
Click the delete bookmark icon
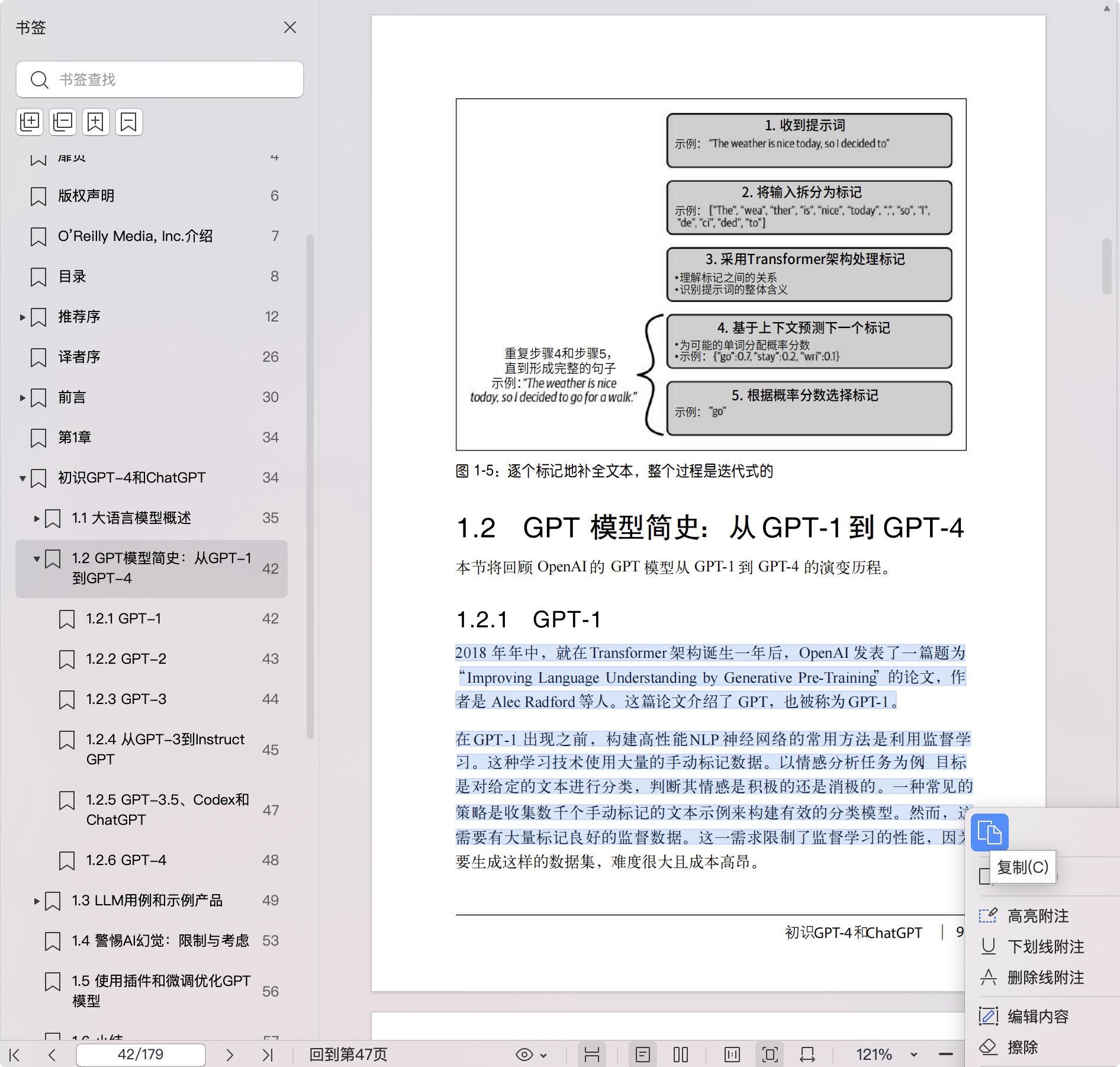129,122
